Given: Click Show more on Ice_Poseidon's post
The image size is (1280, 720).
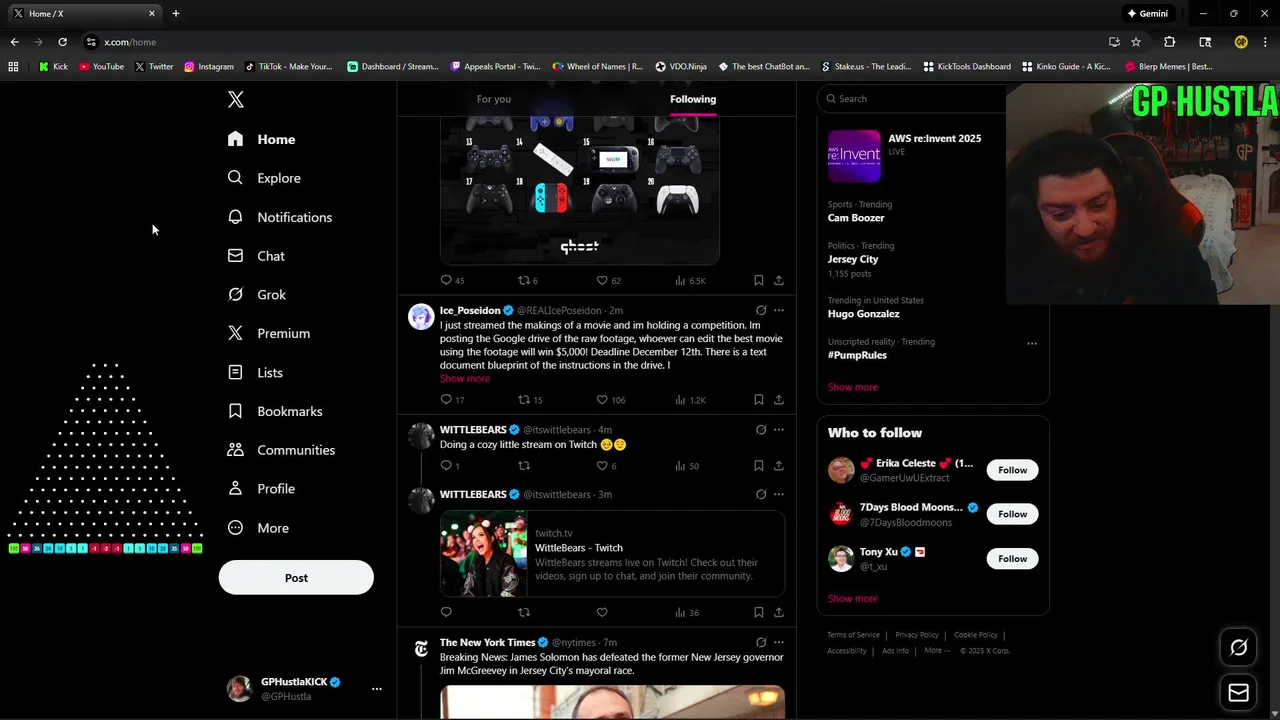Looking at the screenshot, I should [465, 379].
